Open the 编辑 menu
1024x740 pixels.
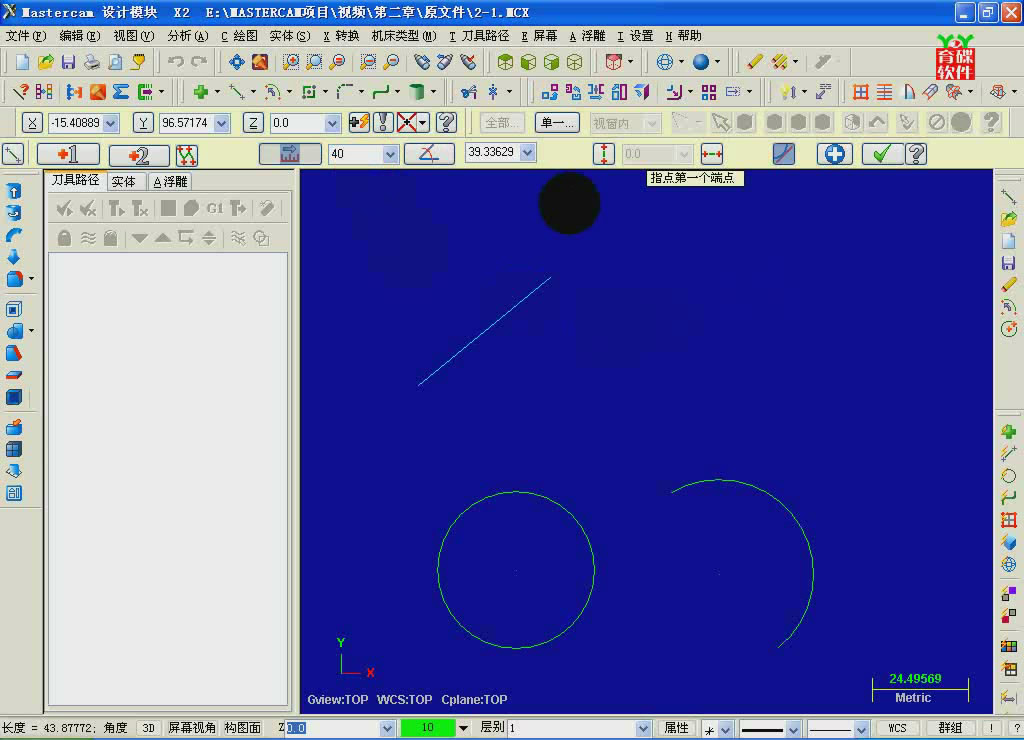pos(80,36)
